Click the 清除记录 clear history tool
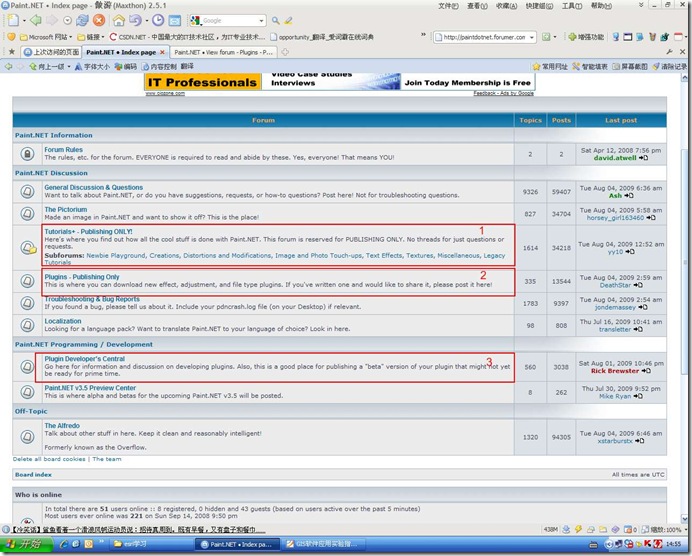The image size is (692, 556). (669, 67)
